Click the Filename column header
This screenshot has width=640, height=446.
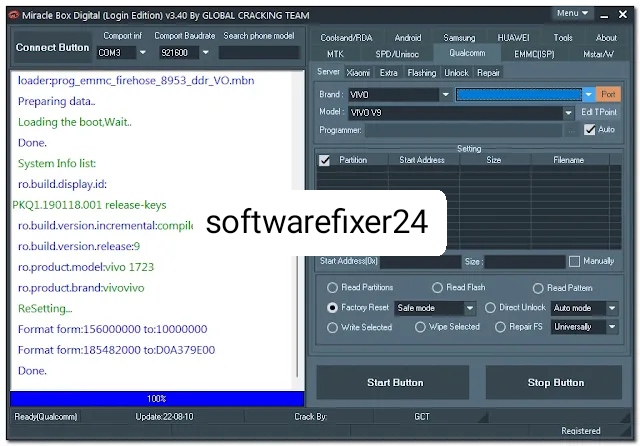[568, 160]
